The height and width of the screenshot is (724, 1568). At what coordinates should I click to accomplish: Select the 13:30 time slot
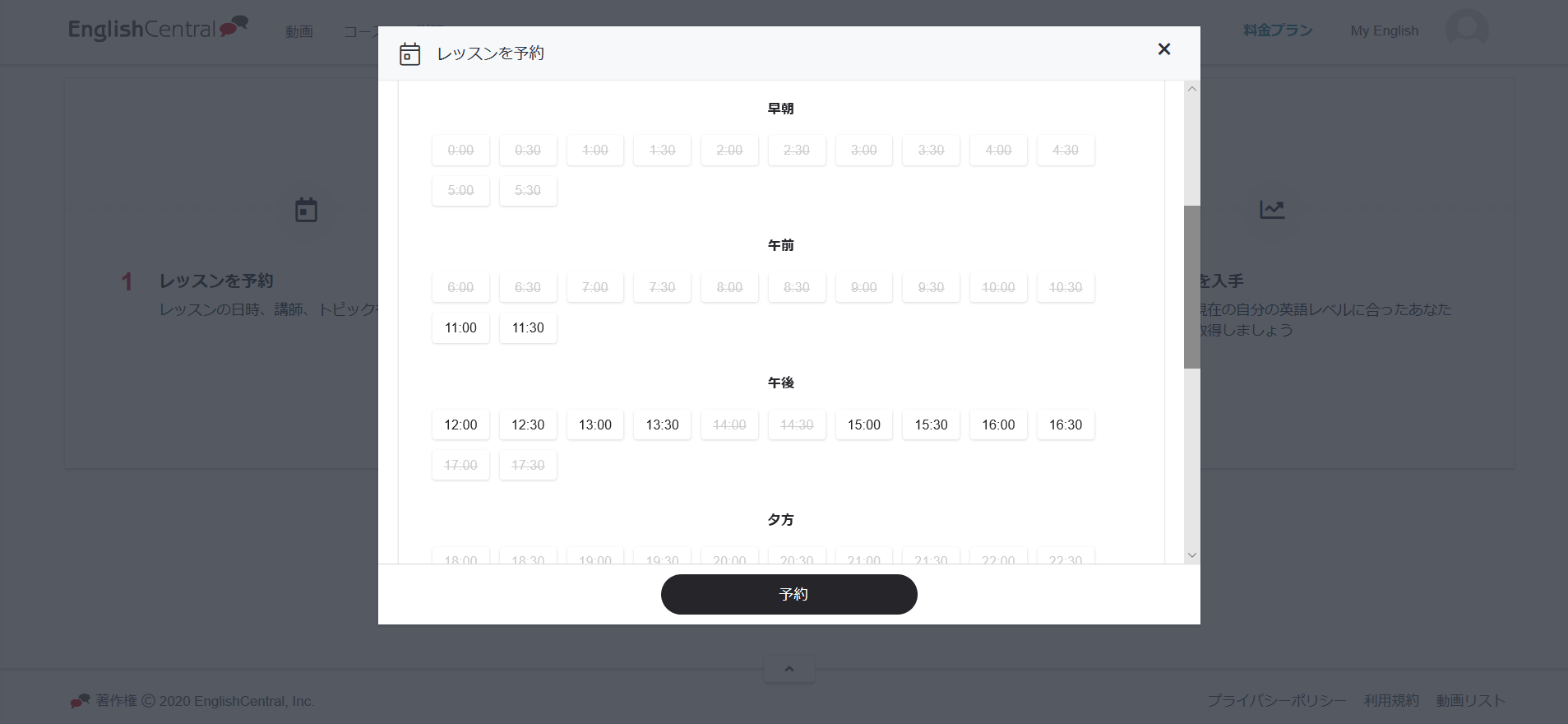pyautogui.click(x=662, y=425)
